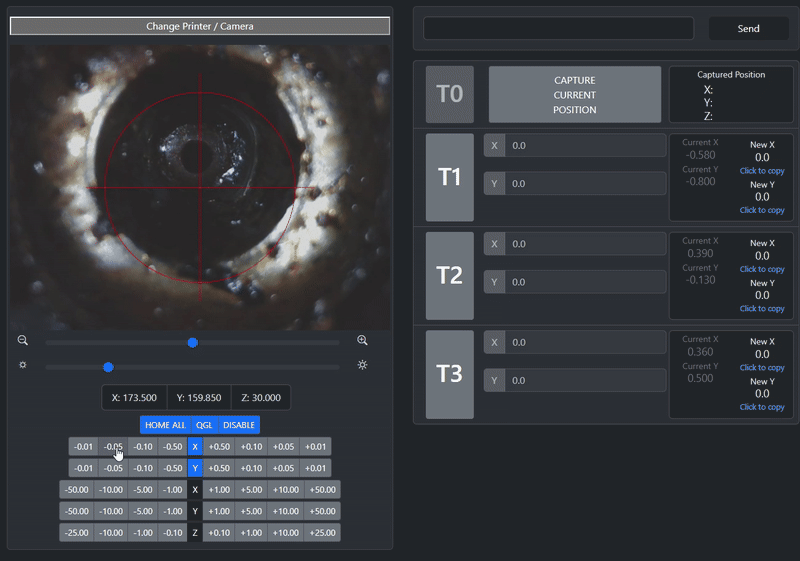Viewport: 800px width, 561px height.
Task: Click the zoom in magnifier icon
Action: point(362,341)
